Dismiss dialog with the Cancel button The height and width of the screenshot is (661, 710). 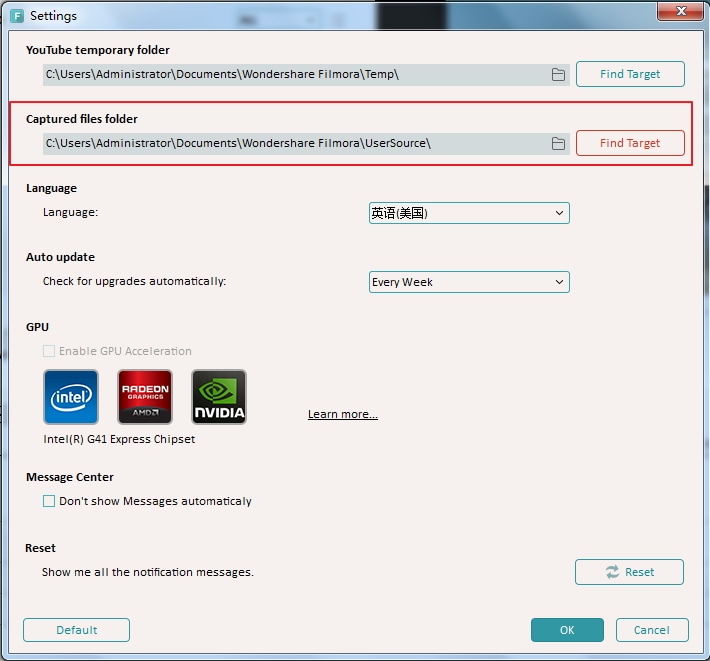point(652,630)
